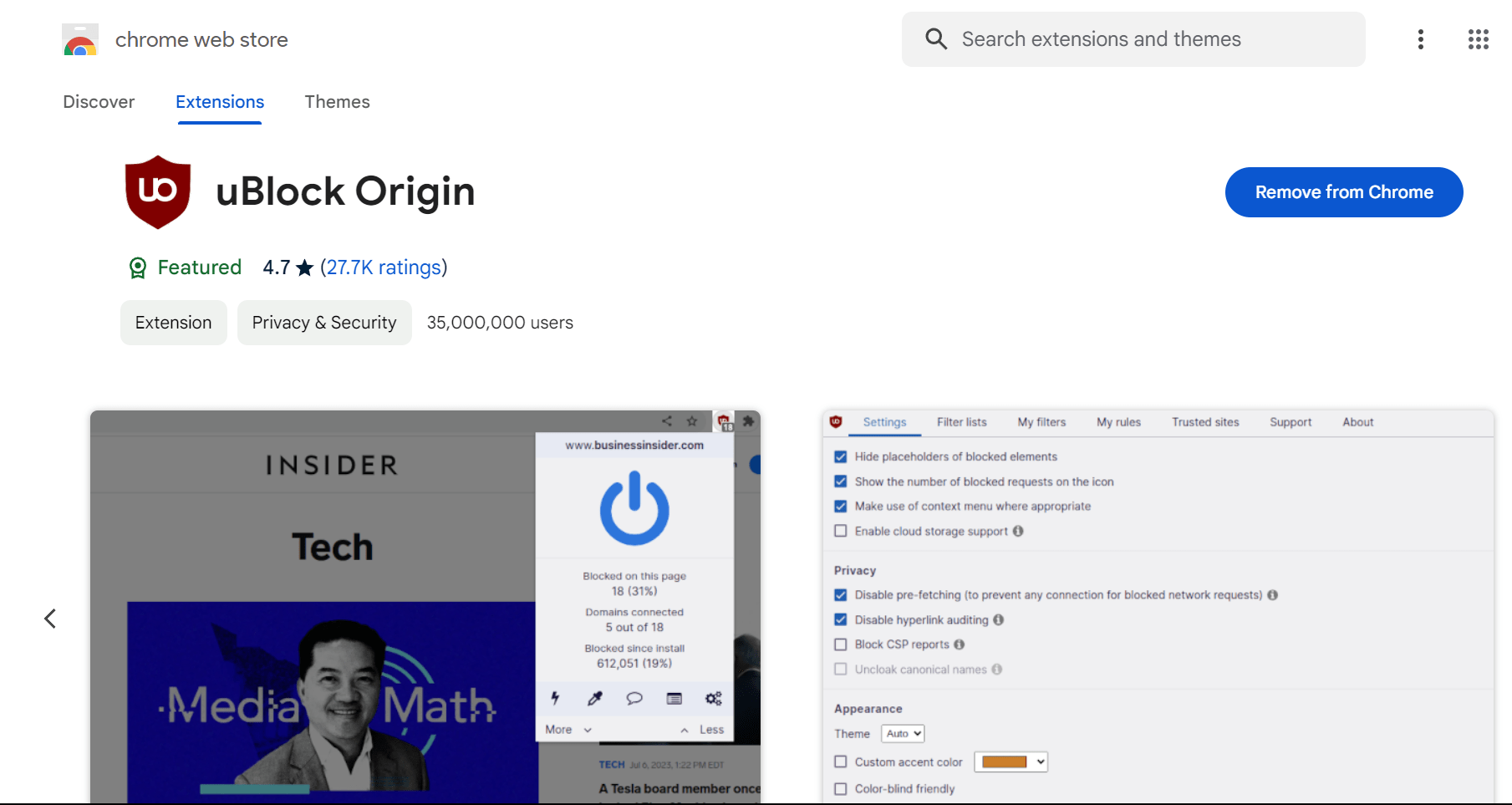The height and width of the screenshot is (805, 1512).
Task: Open the three-dot more options menu
Action: click(1421, 39)
